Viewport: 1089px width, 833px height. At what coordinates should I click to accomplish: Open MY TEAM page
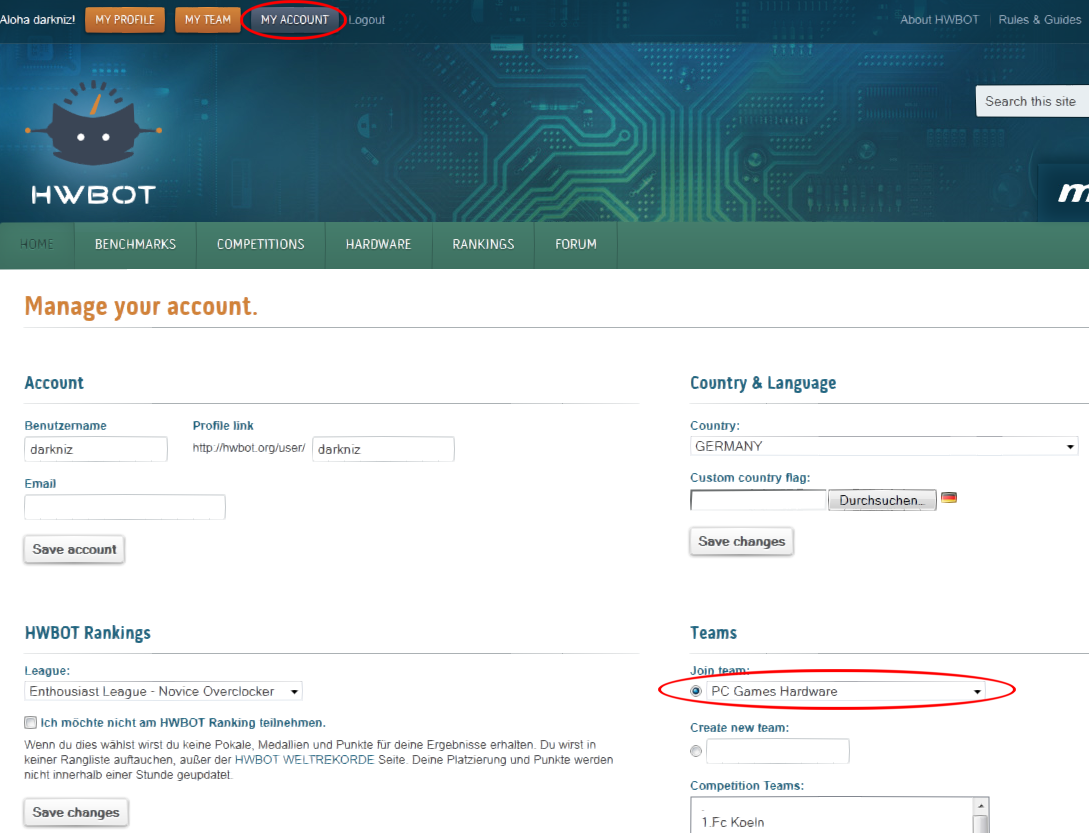(208, 19)
